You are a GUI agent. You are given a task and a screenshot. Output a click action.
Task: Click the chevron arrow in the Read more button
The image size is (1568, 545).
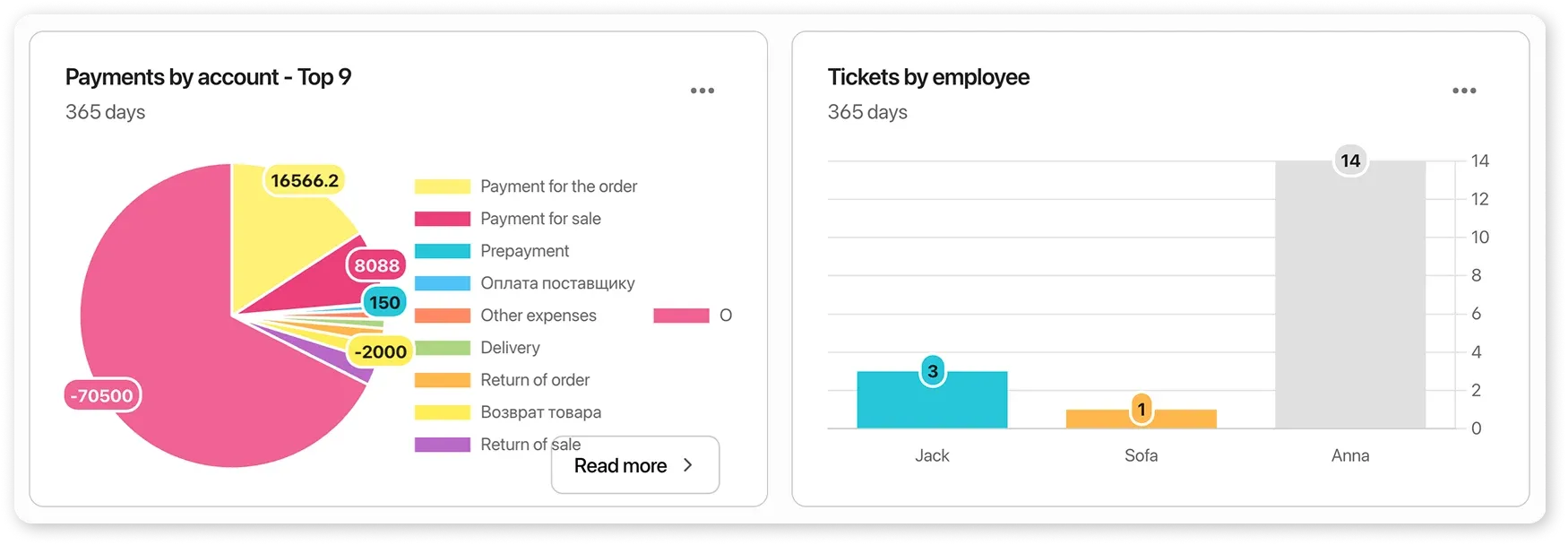688,465
